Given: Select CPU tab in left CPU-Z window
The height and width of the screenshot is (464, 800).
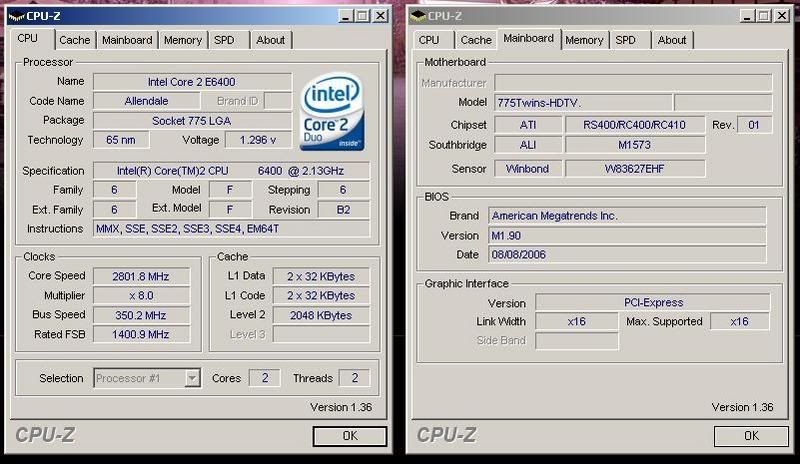Looking at the screenshot, I should click(x=31, y=39).
